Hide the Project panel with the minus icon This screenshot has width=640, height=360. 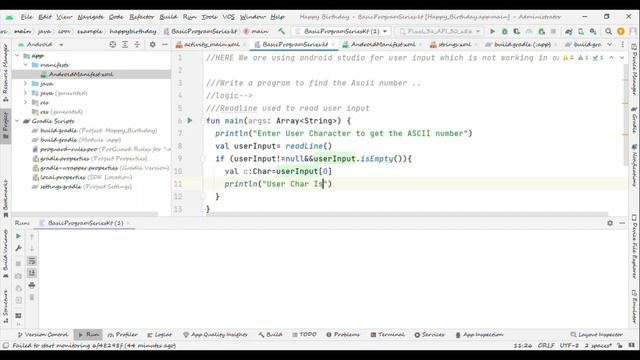click(164, 44)
